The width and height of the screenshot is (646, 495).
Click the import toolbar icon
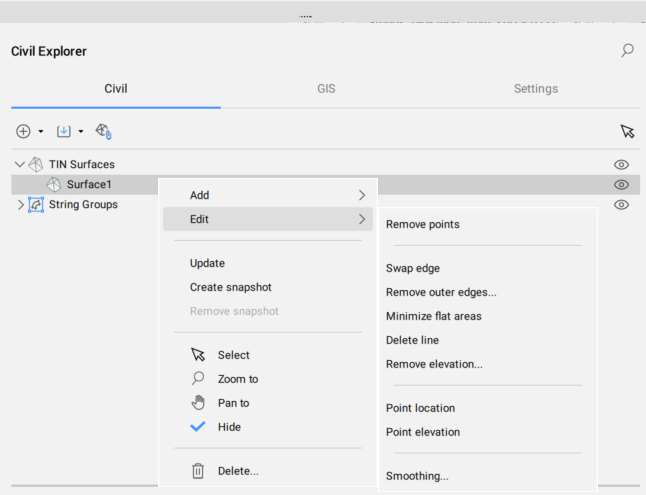coord(64,131)
